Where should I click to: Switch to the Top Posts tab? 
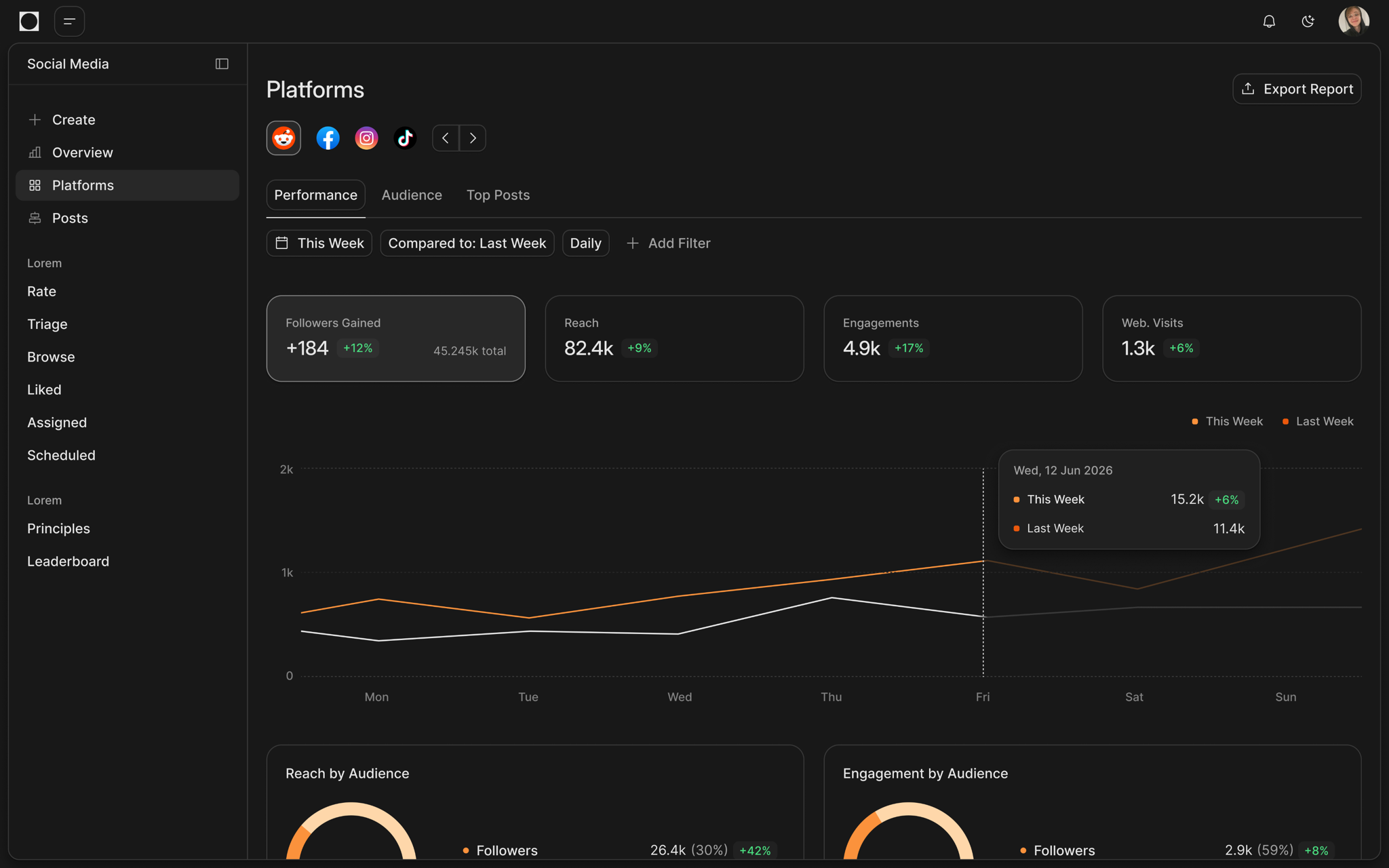498,195
